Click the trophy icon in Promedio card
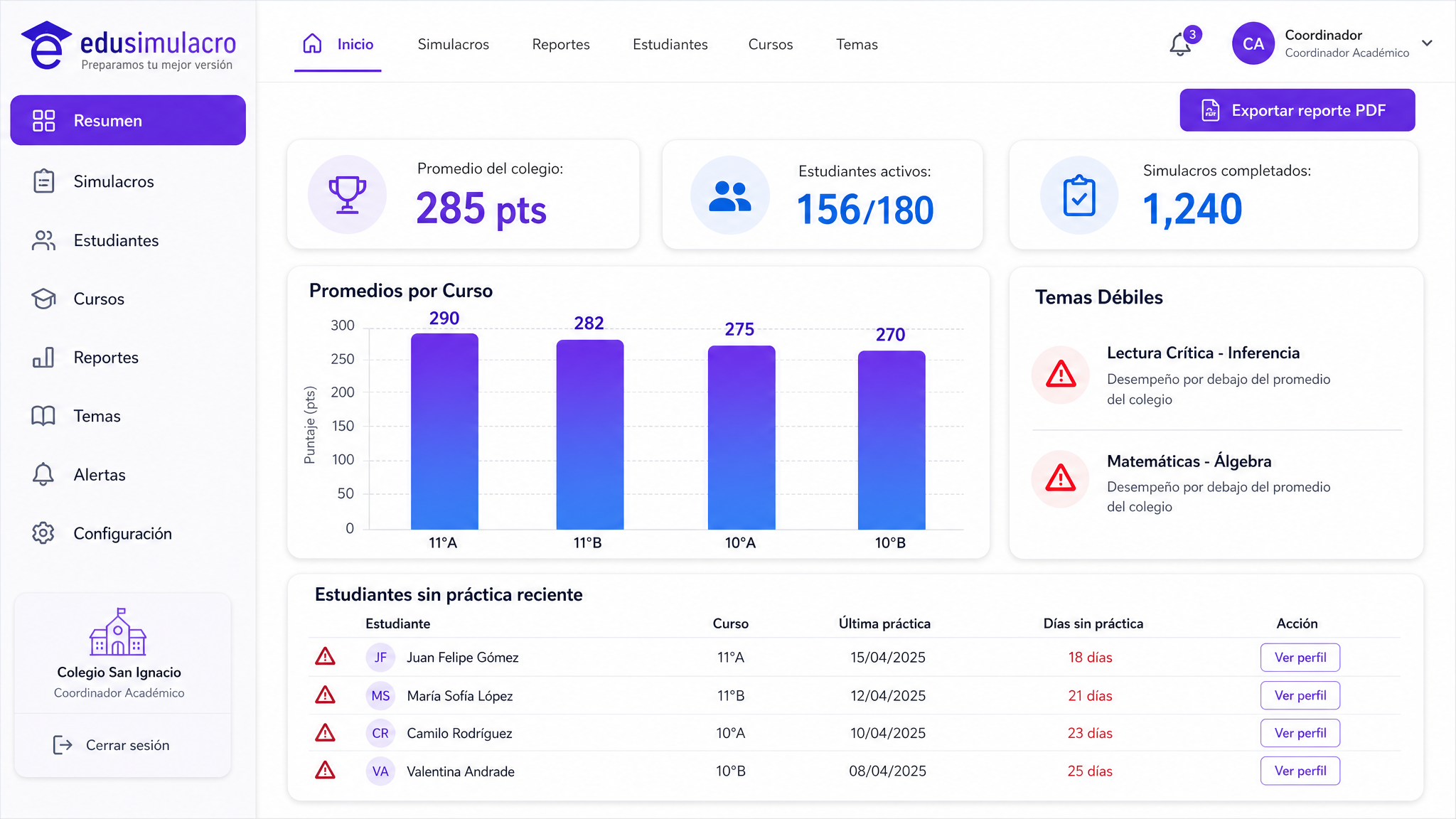The image size is (1456, 819). [347, 195]
